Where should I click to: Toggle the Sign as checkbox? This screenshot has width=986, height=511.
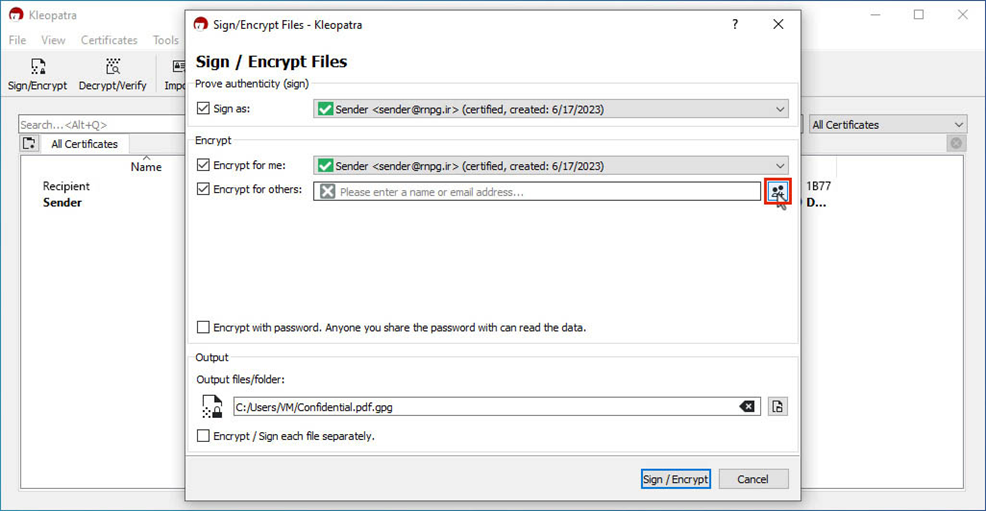[203, 108]
